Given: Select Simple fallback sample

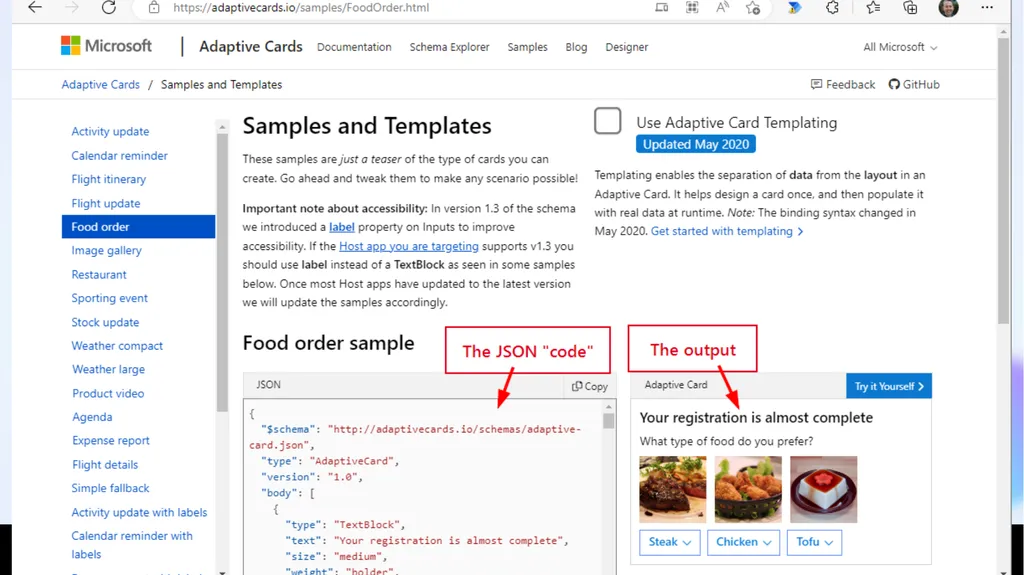Looking at the screenshot, I should pyautogui.click(x=110, y=488).
